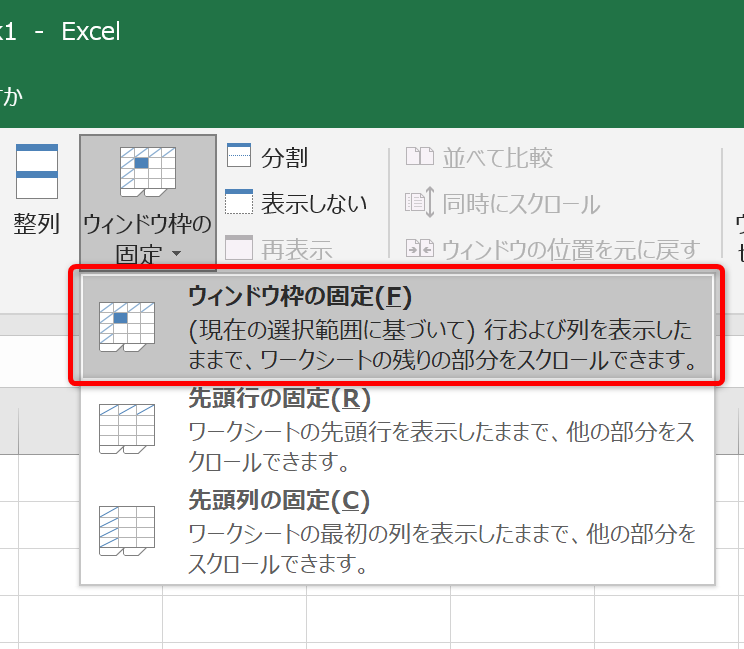Collapse the ウィンドウ枠の固定 dropdown arrow
744x649 pixels.
click(177, 255)
